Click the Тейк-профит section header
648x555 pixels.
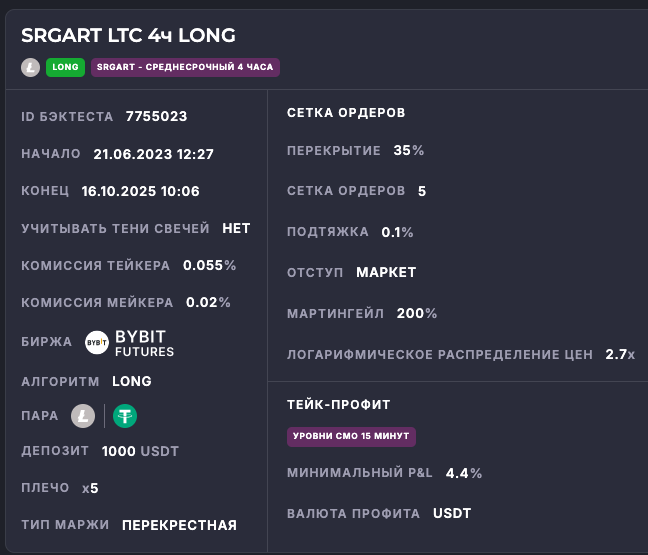pos(338,404)
